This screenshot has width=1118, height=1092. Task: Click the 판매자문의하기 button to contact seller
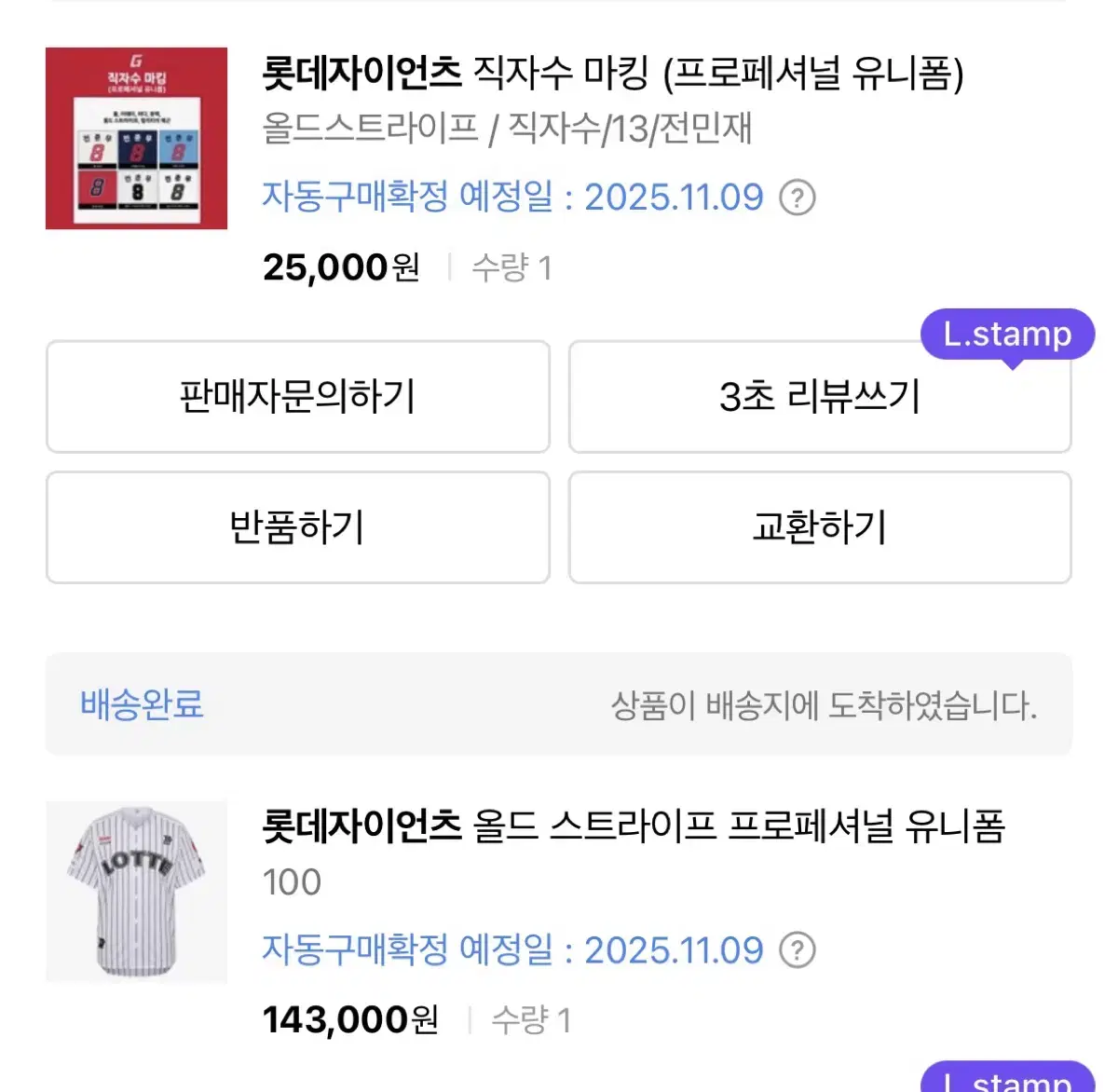point(297,397)
